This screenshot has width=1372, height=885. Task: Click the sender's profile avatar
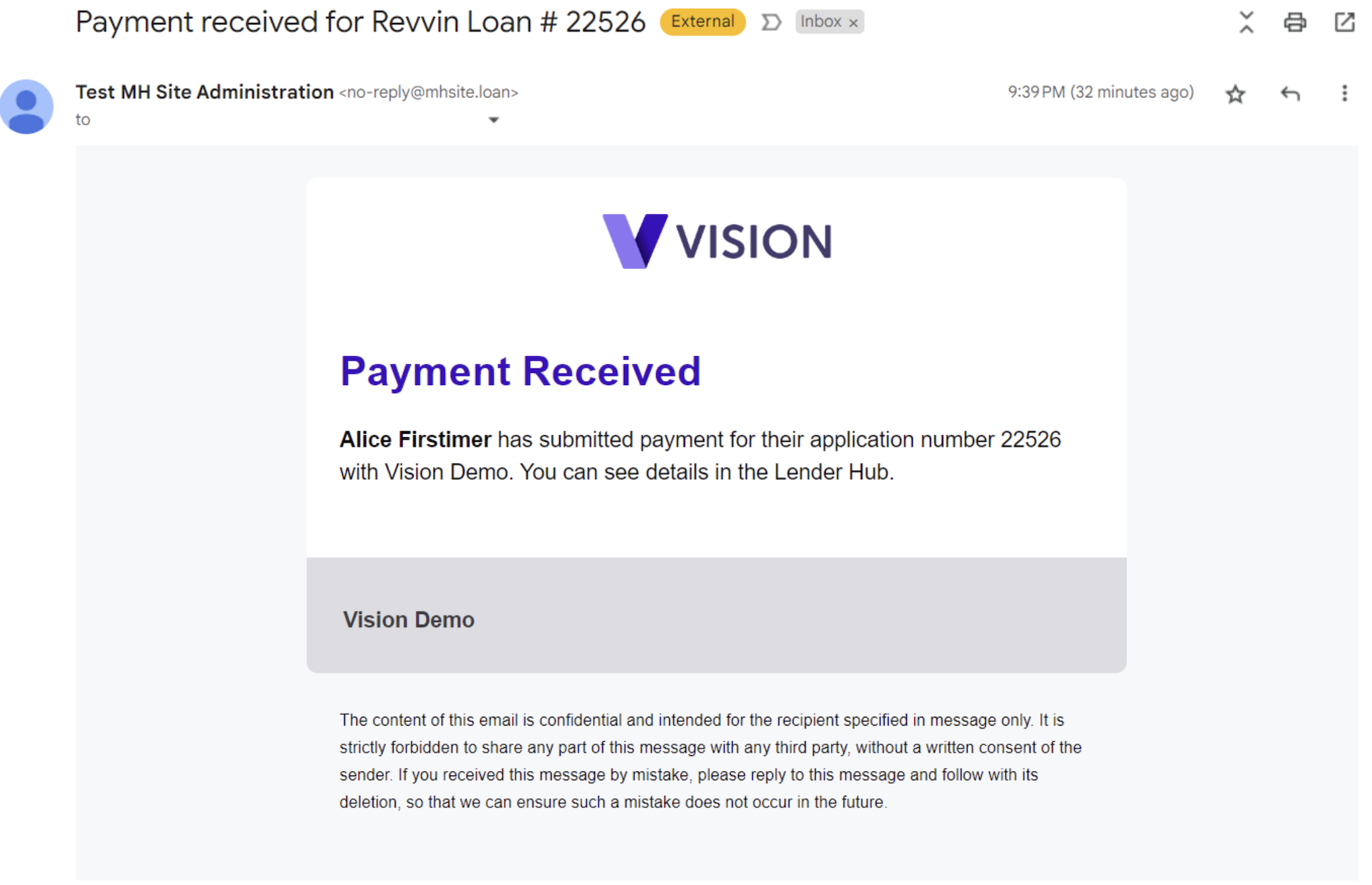27,107
